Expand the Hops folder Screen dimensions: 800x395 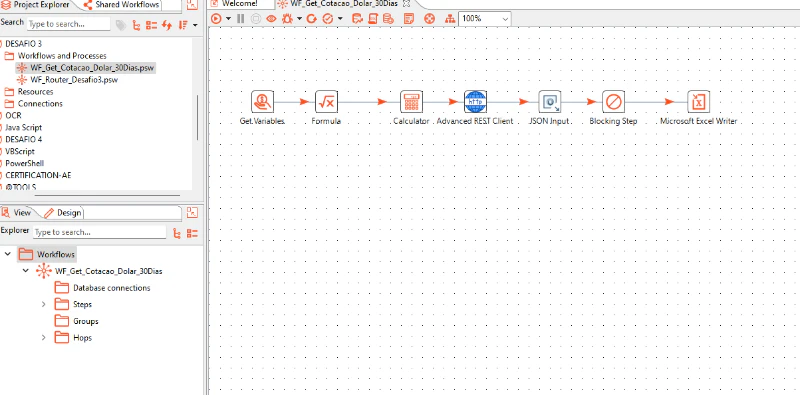[43, 338]
